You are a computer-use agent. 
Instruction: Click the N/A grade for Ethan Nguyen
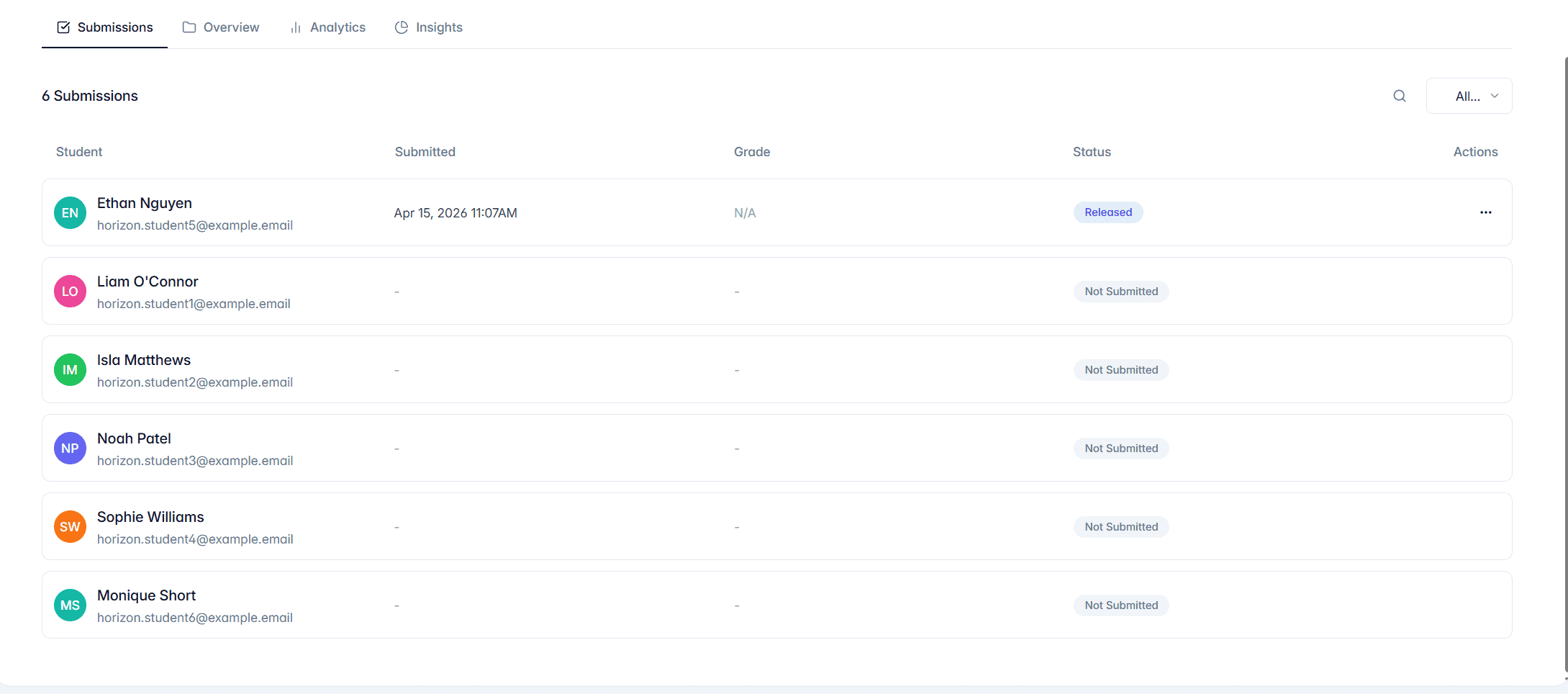[745, 213]
